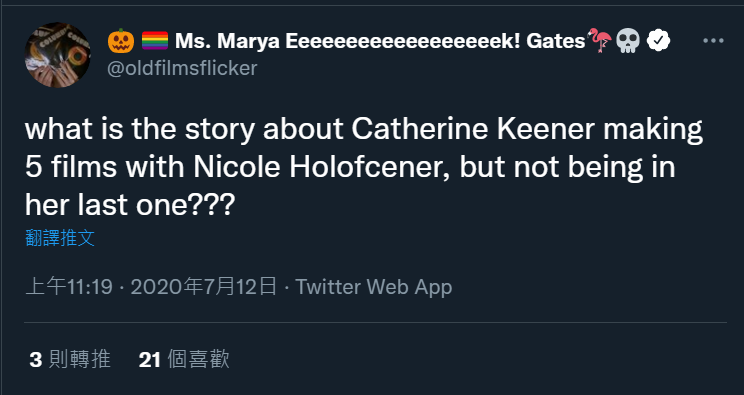
Task: View the 21 個喜歡 likes list
Action: pyautogui.click(x=184, y=359)
